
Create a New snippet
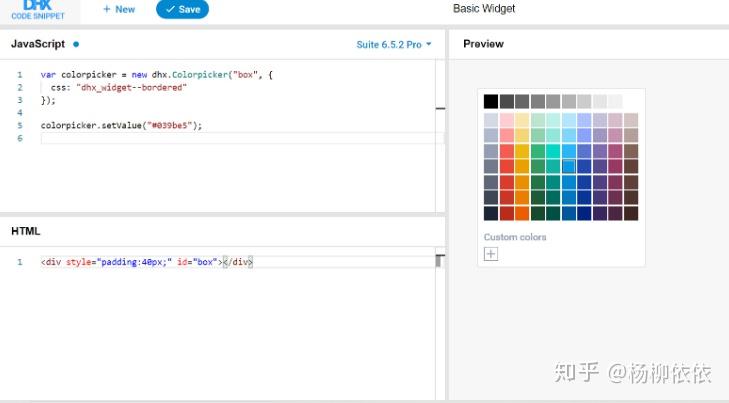[x=119, y=9]
